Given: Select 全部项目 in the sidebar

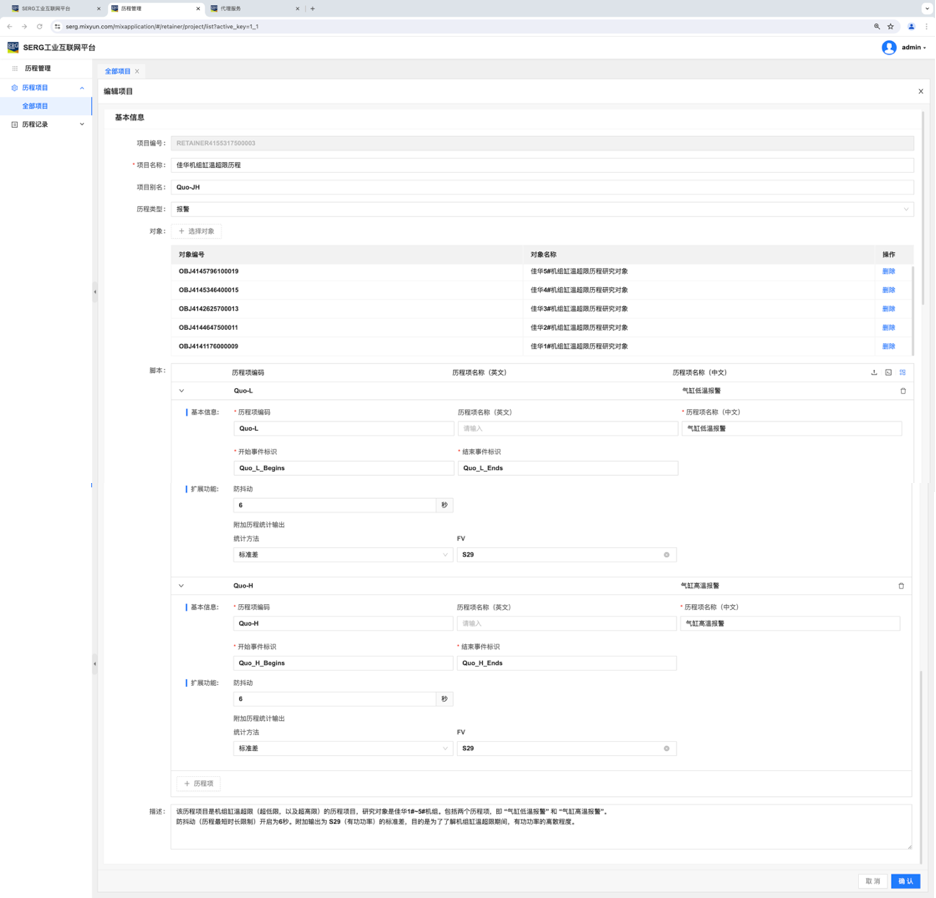Looking at the screenshot, I should click(x=35, y=106).
